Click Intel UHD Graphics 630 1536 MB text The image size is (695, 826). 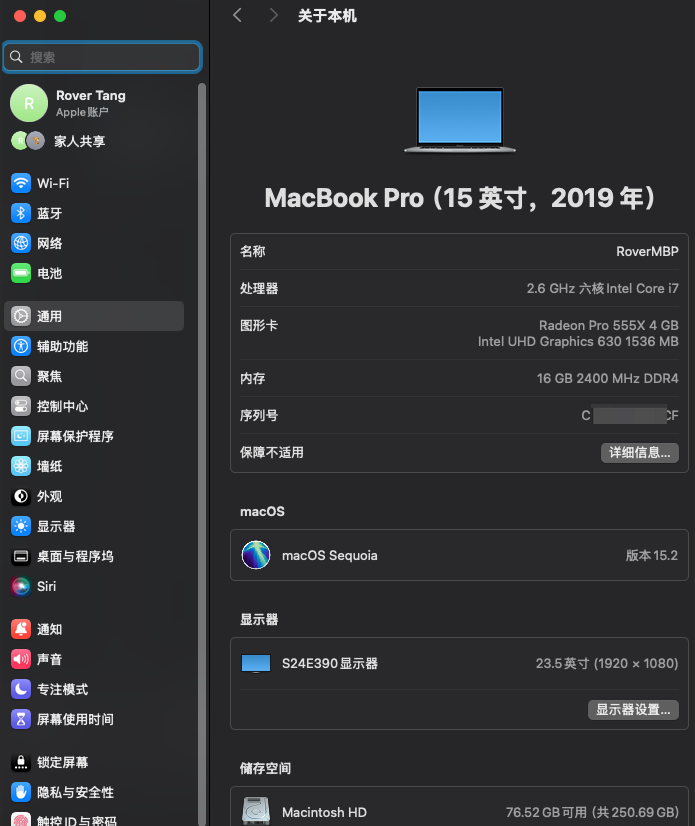[578, 341]
